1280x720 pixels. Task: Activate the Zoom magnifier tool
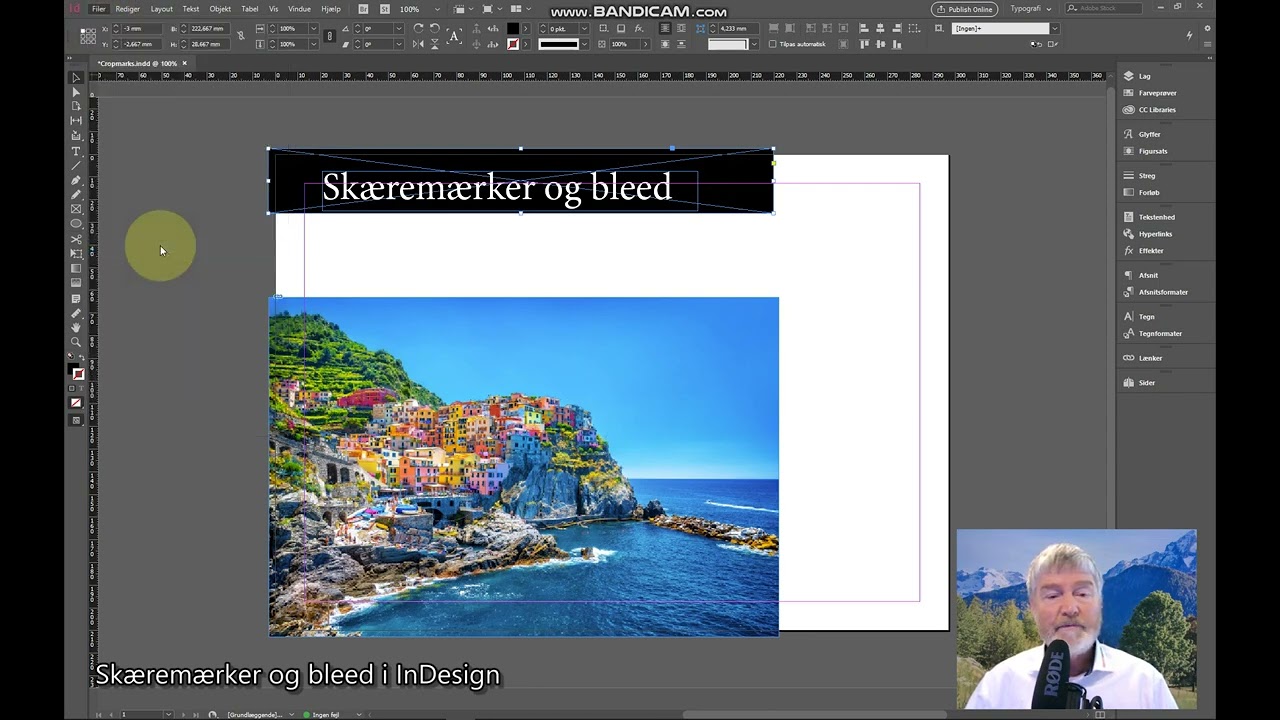76,343
